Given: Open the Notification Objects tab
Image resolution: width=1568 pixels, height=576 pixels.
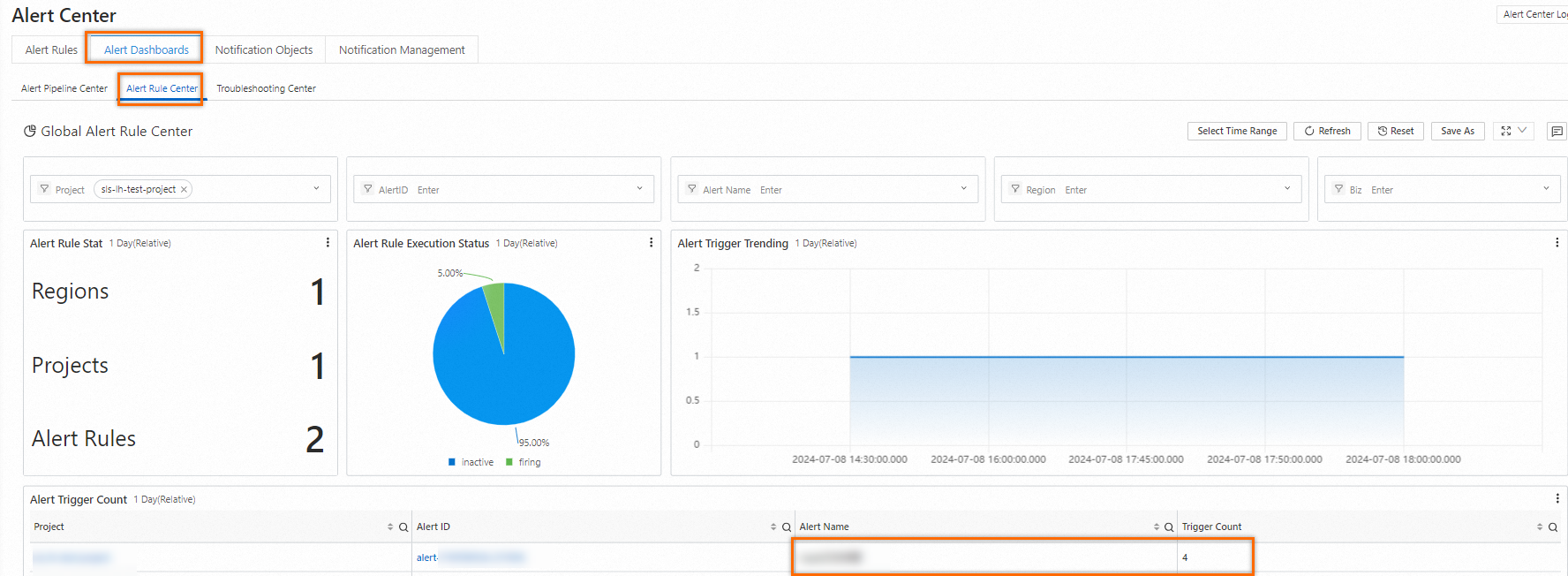Looking at the screenshot, I should click(x=263, y=50).
